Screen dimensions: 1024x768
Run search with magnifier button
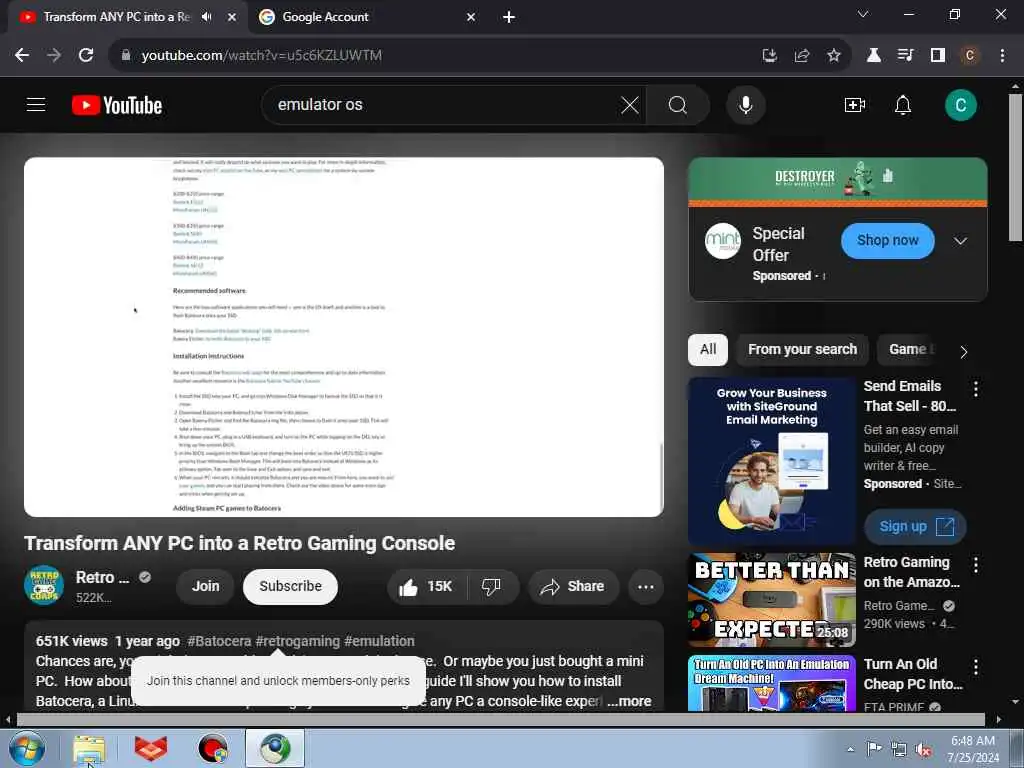pyautogui.click(x=678, y=105)
